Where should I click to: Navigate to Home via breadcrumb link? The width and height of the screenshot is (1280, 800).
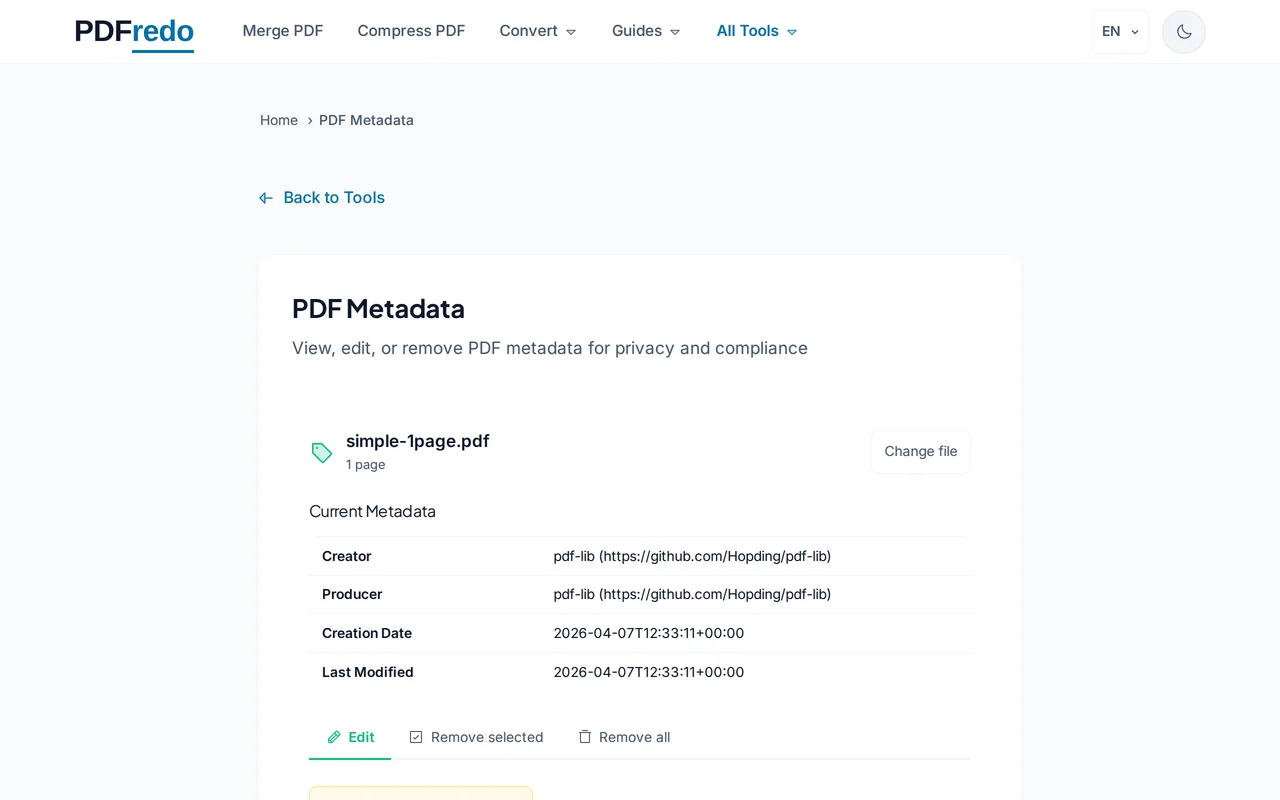click(x=279, y=120)
